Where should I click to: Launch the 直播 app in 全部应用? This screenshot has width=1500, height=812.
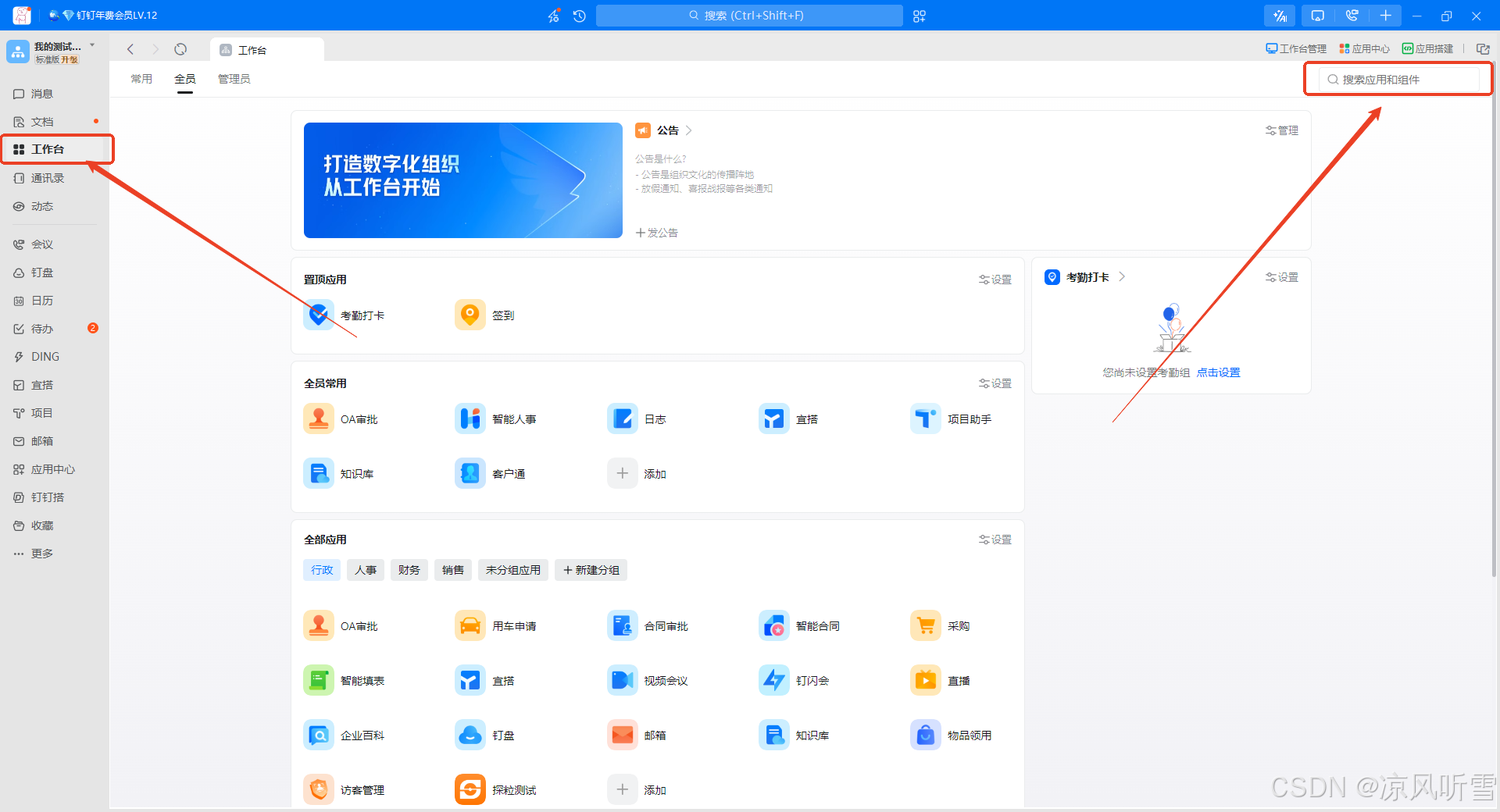(940, 681)
